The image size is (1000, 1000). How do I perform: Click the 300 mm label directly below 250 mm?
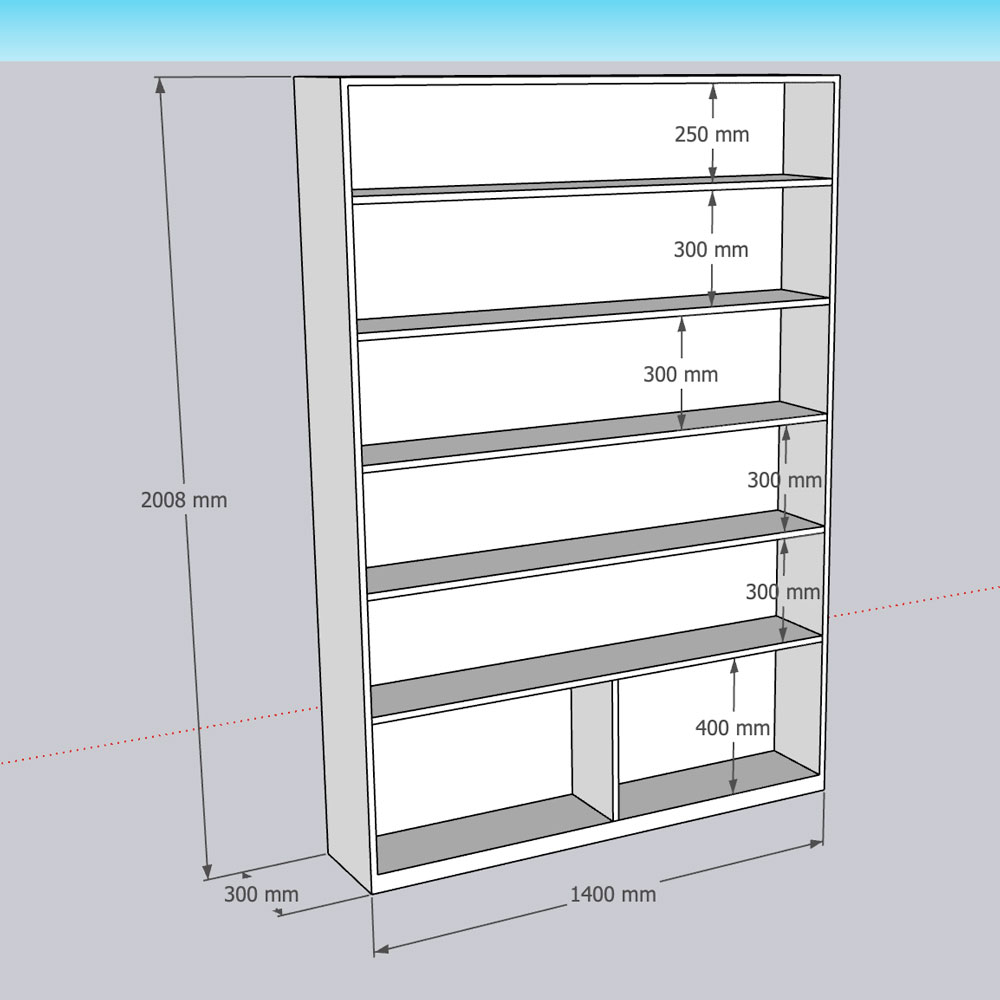(x=710, y=250)
